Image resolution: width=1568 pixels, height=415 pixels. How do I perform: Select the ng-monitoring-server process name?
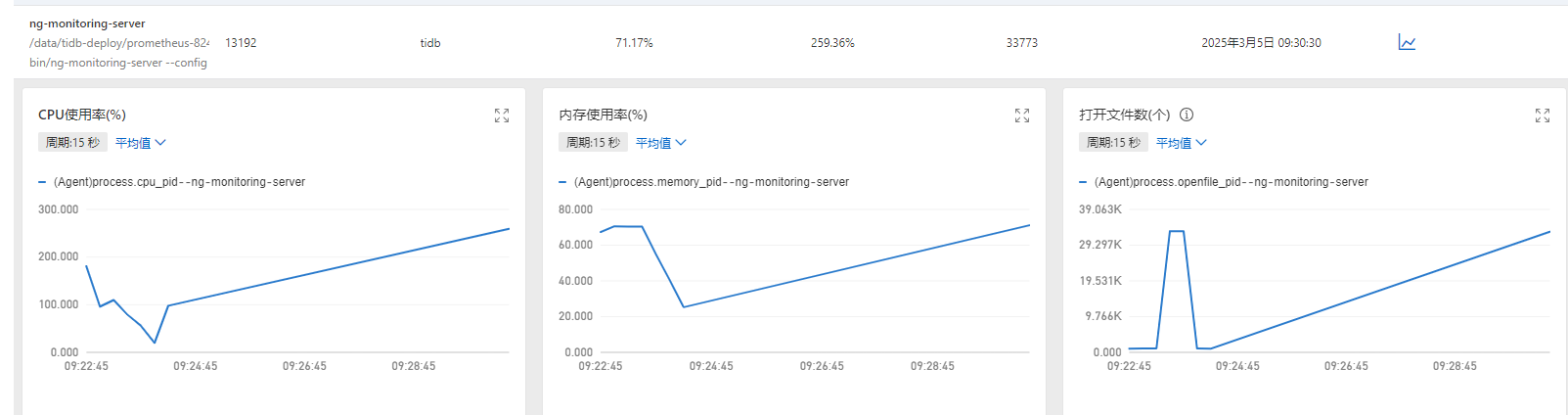(x=87, y=23)
